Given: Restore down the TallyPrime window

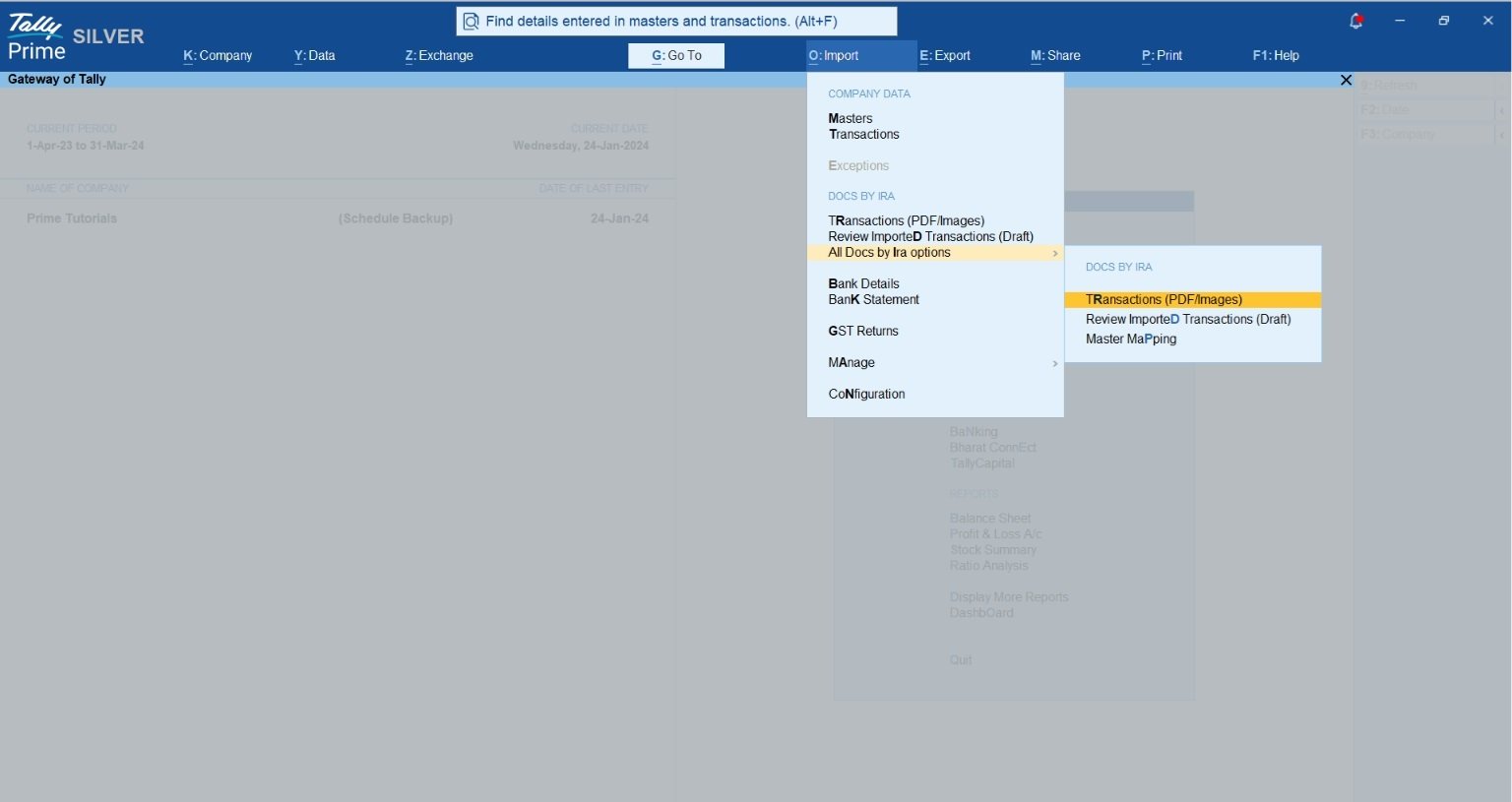Looking at the screenshot, I should [x=1444, y=21].
